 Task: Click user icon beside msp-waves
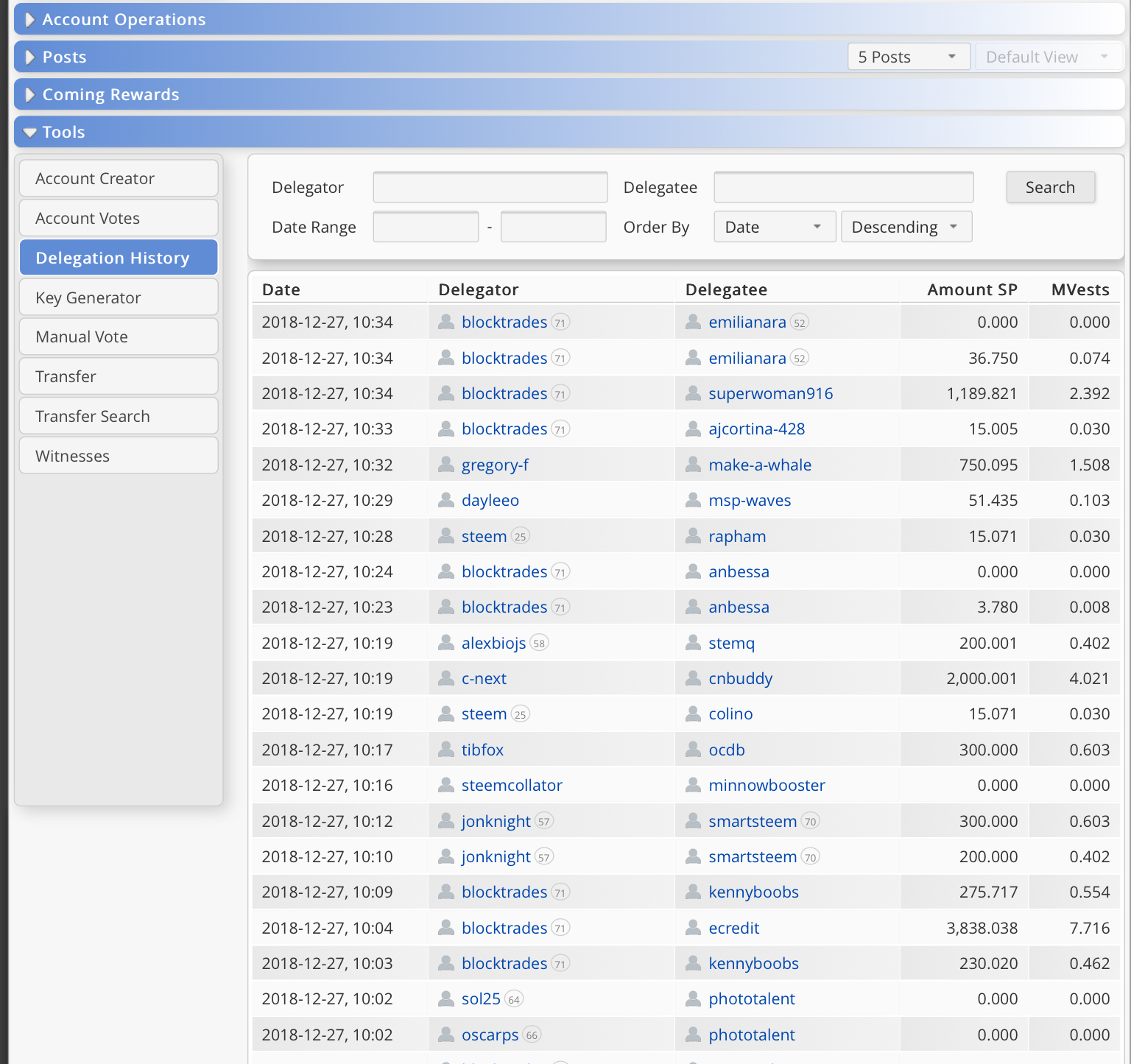[693, 500]
